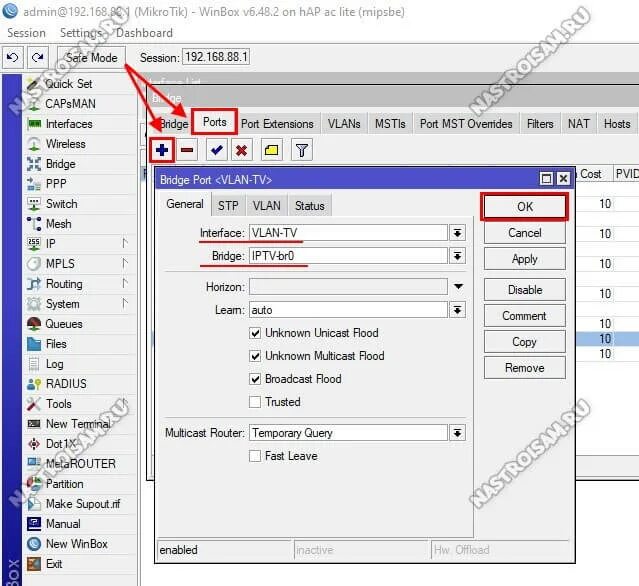Click the Session address field
639x586 pixels.
click(216, 57)
